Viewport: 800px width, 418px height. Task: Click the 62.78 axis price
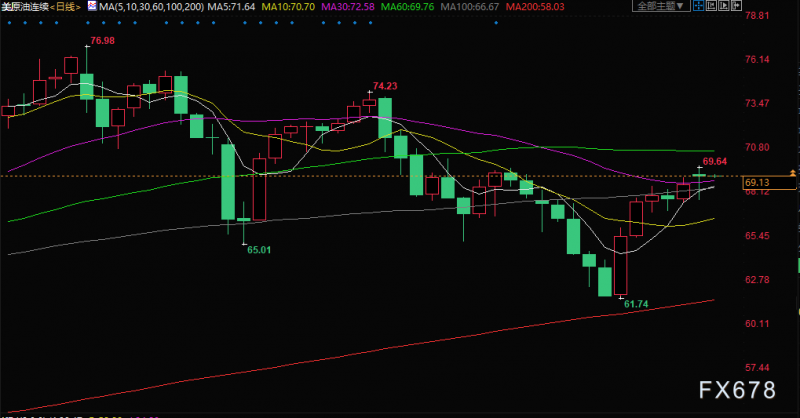pyautogui.click(x=757, y=280)
